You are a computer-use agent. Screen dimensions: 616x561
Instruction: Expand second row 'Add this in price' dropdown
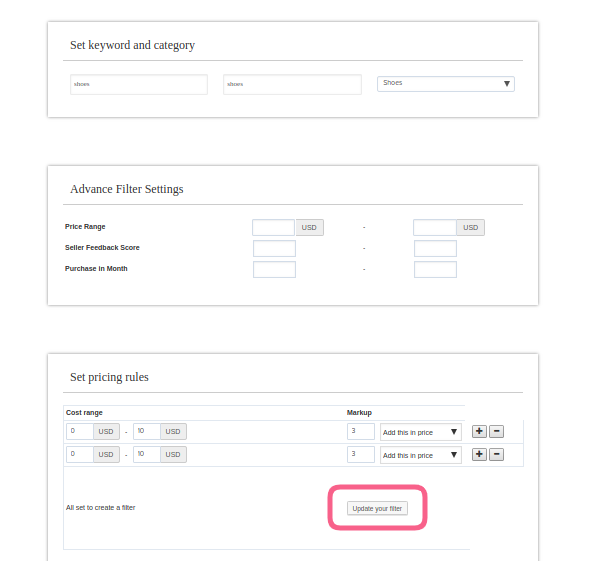click(420, 455)
